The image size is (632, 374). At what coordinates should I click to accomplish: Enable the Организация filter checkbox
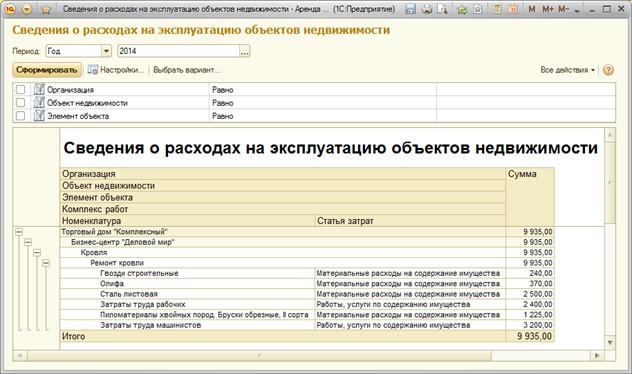(21, 89)
